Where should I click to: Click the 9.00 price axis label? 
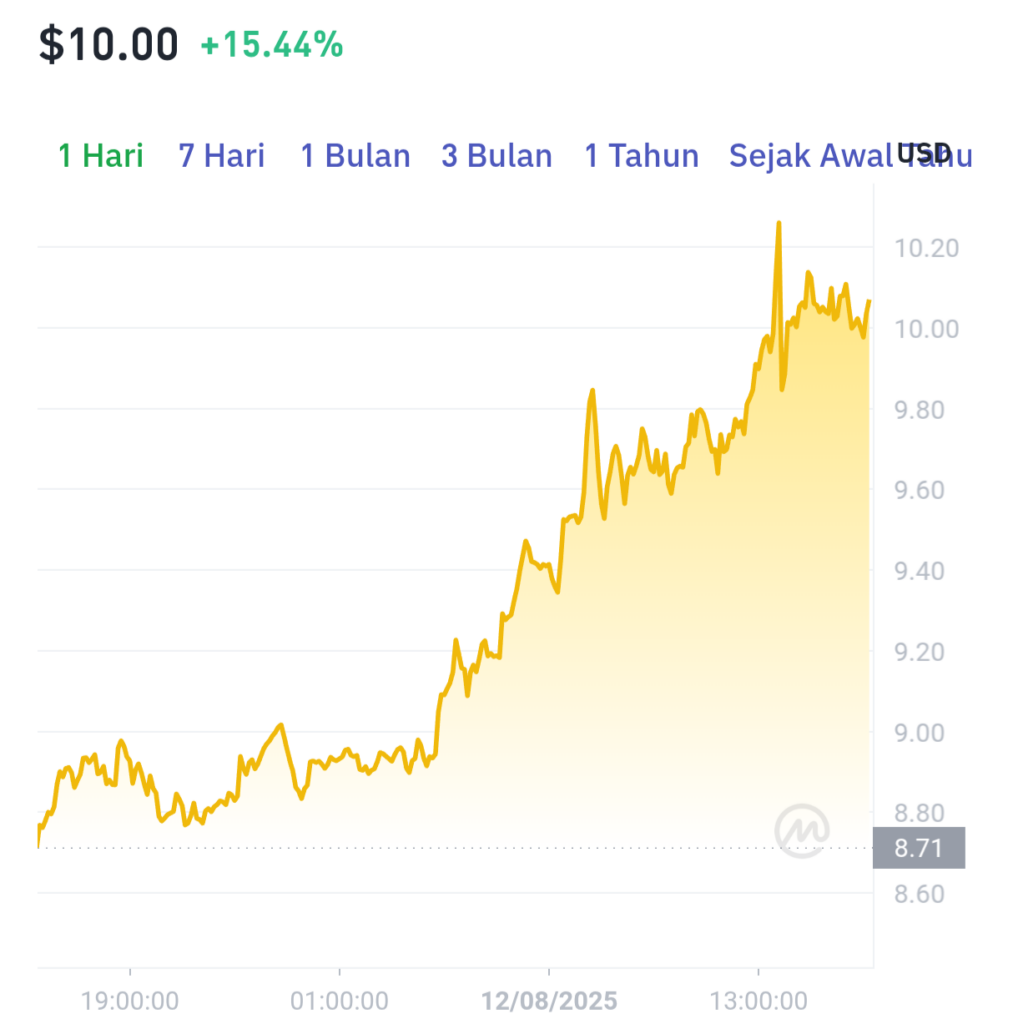tap(919, 733)
